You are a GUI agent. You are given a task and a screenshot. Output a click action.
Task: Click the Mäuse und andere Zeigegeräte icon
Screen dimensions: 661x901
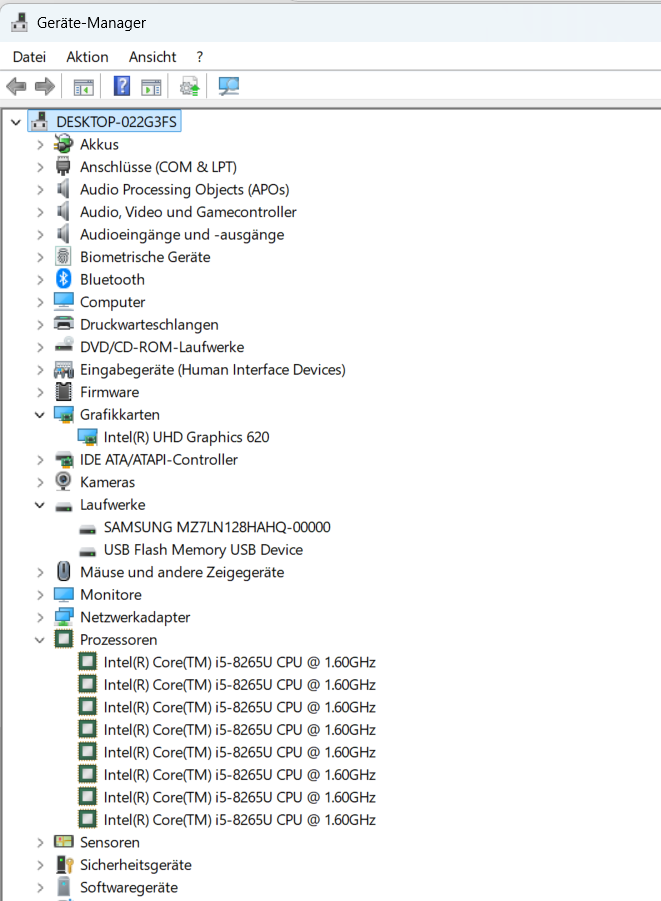(63, 572)
